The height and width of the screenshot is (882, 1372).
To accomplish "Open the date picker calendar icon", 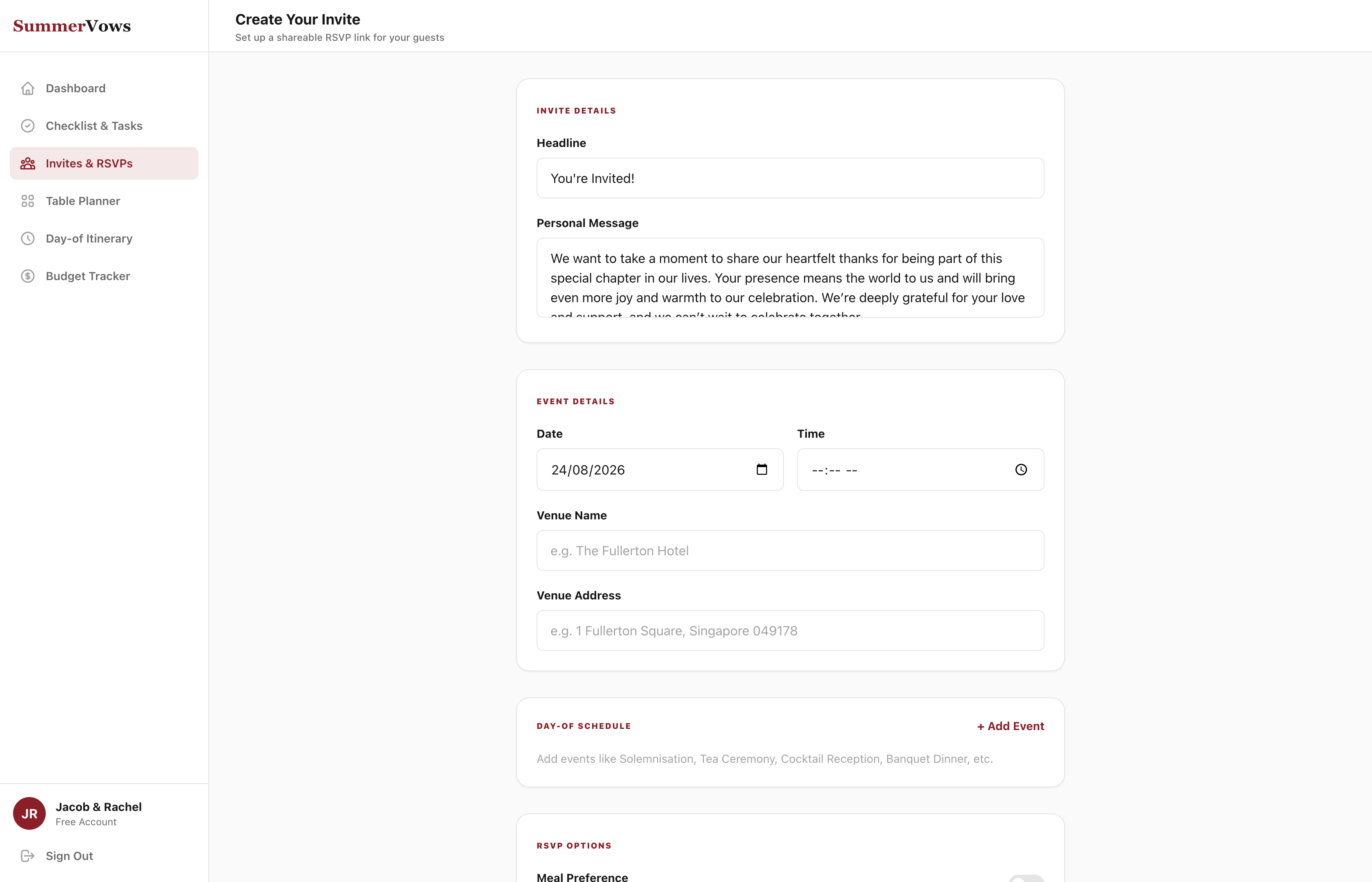I will click(x=762, y=470).
